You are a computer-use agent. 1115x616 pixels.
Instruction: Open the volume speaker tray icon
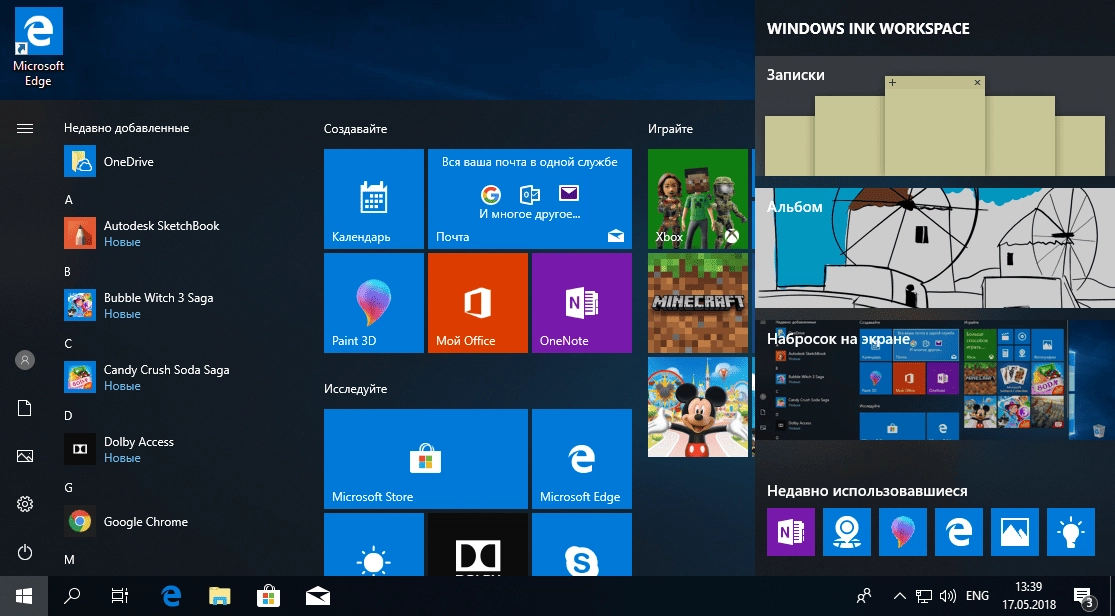pos(948,596)
